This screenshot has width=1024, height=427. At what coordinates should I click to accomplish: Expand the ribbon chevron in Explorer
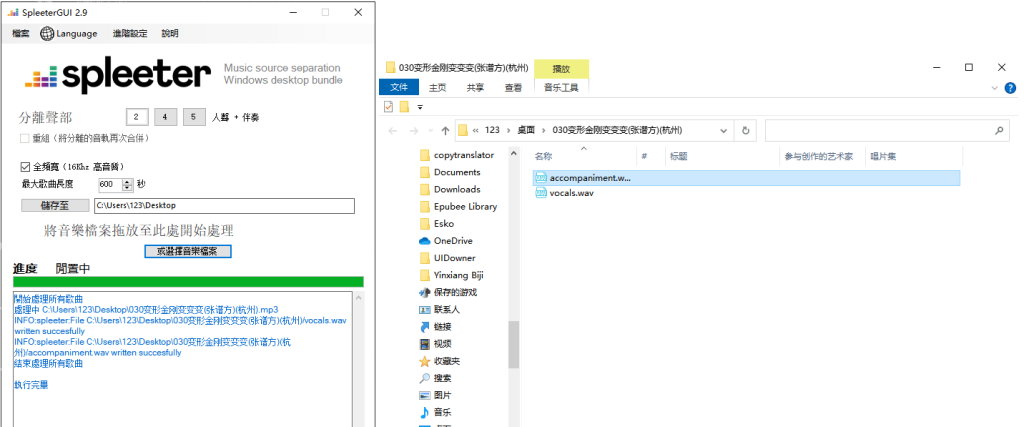995,87
